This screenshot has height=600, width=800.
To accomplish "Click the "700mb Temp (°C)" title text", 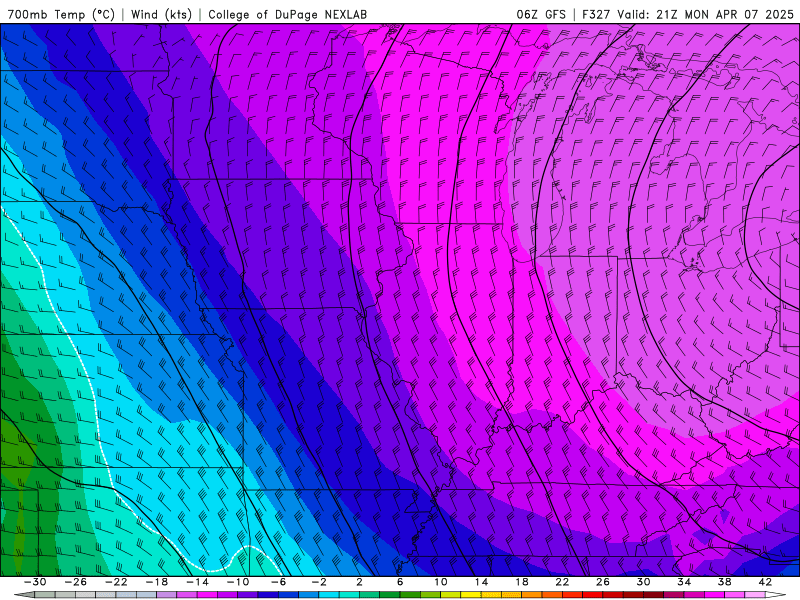I will click(61, 14).
